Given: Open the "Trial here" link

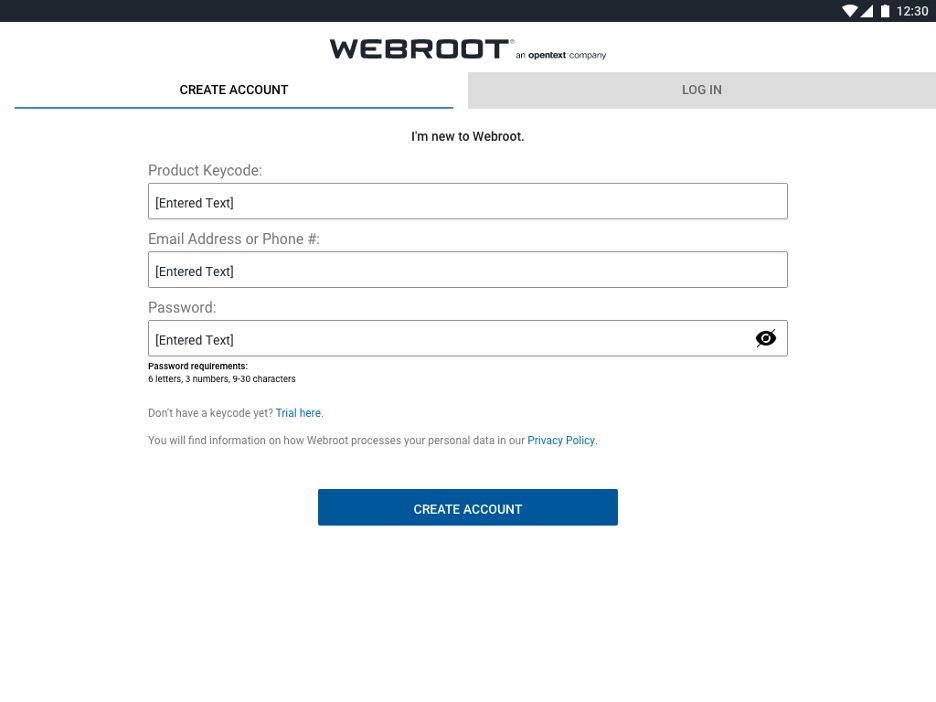Looking at the screenshot, I should pyautogui.click(x=299, y=413).
